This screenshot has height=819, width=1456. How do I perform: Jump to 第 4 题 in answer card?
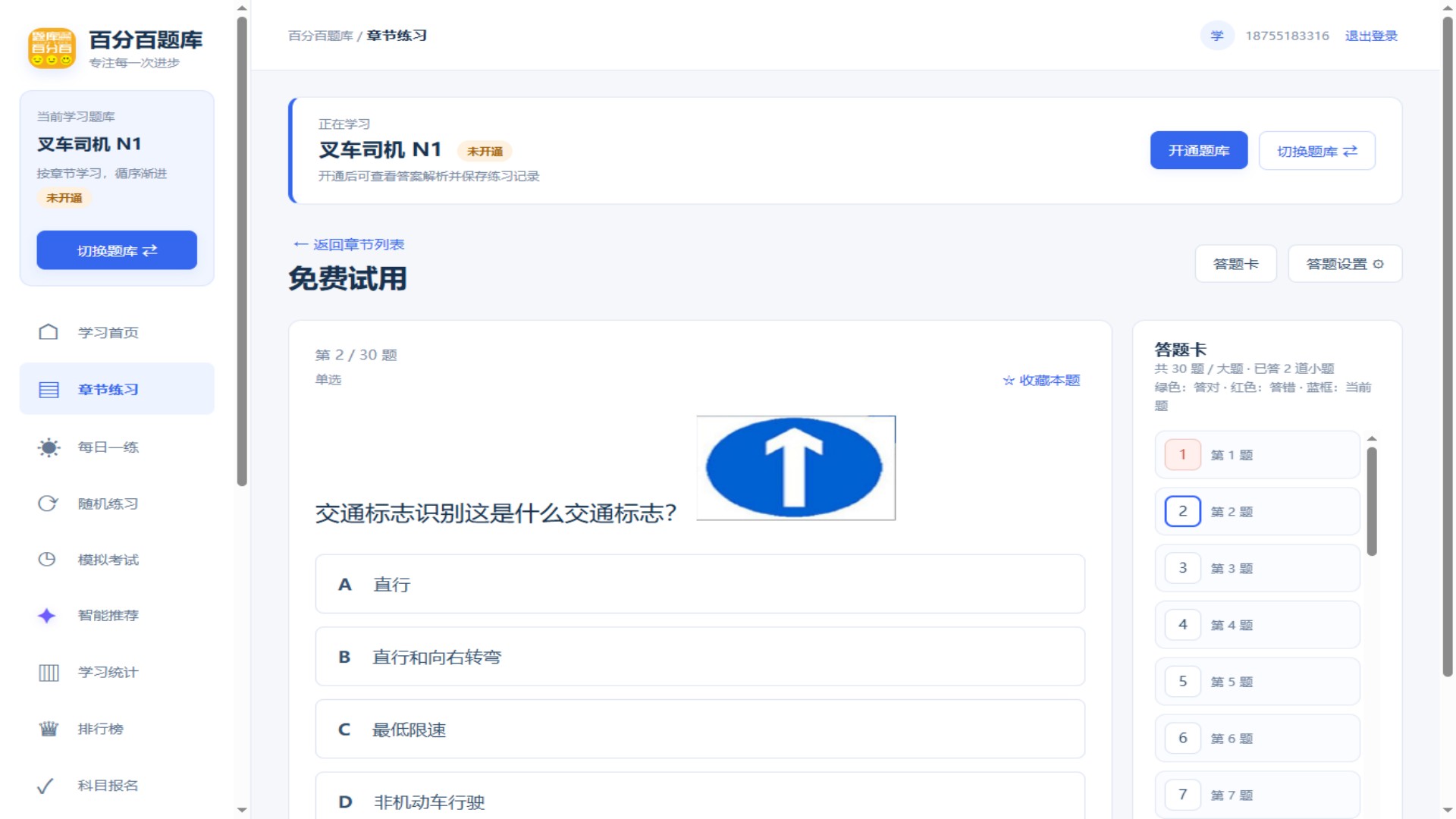point(1257,625)
